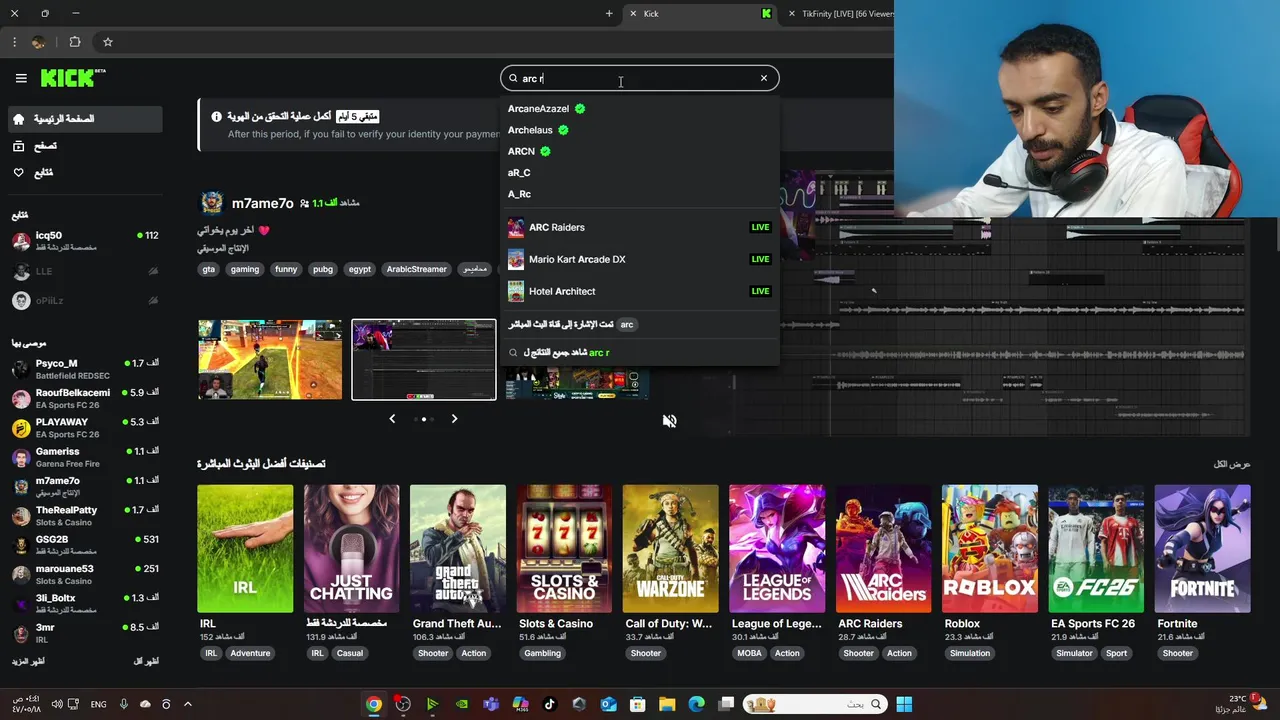Bookmark this page with the star icon
Viewport: 1280px width, 720px height.
click(x=108, y=42)
